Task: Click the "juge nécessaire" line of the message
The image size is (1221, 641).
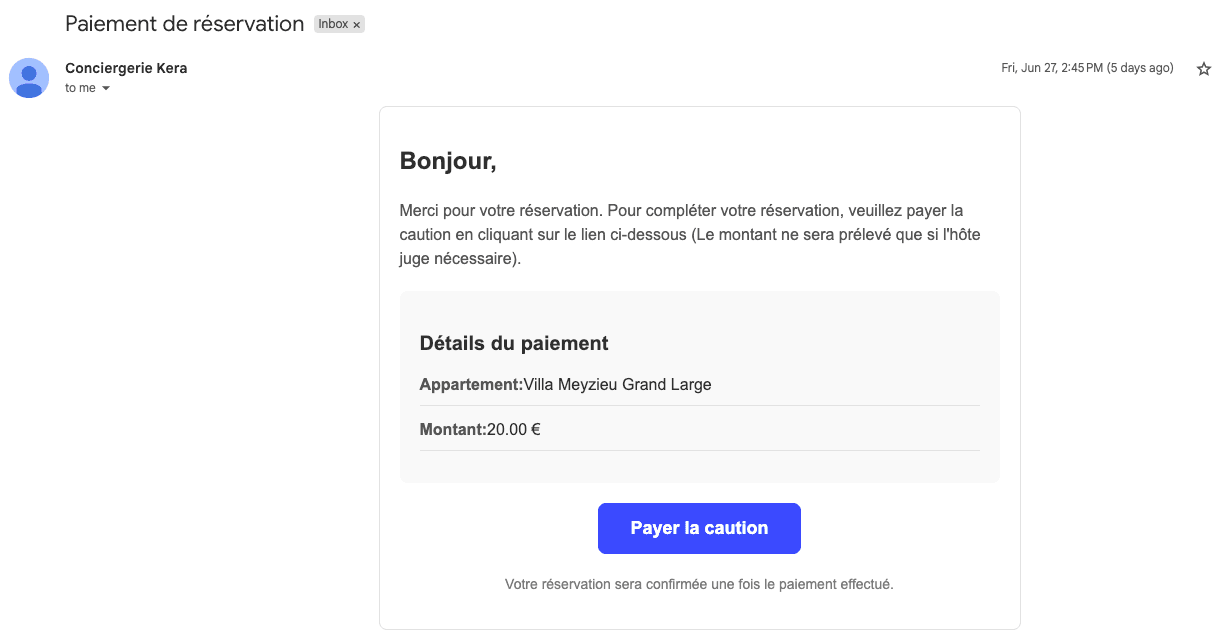Action: click(x=459, y=259)
